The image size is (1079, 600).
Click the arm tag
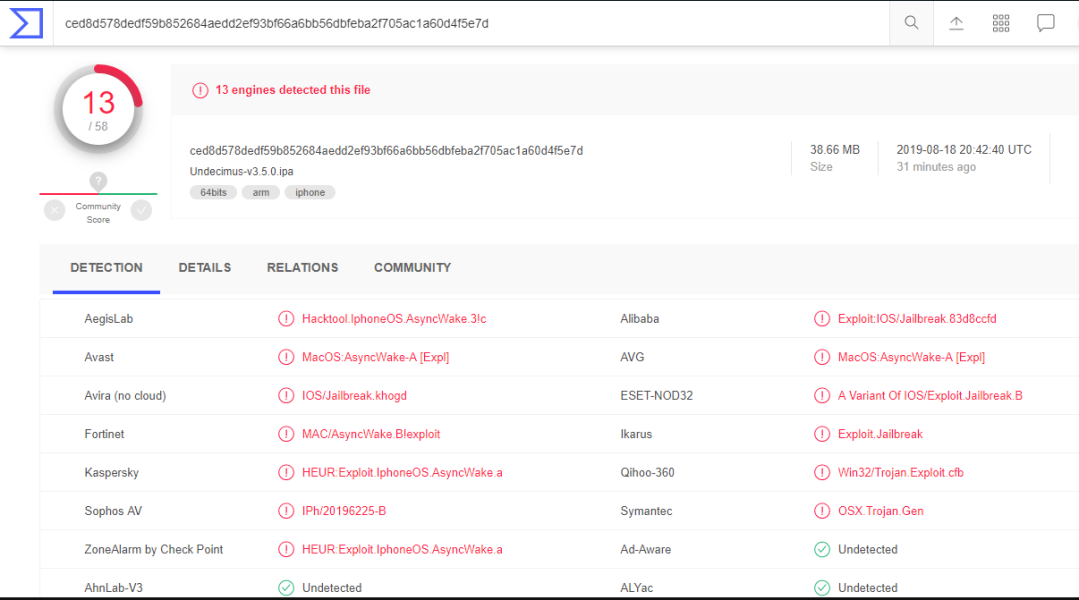[261, 192]
